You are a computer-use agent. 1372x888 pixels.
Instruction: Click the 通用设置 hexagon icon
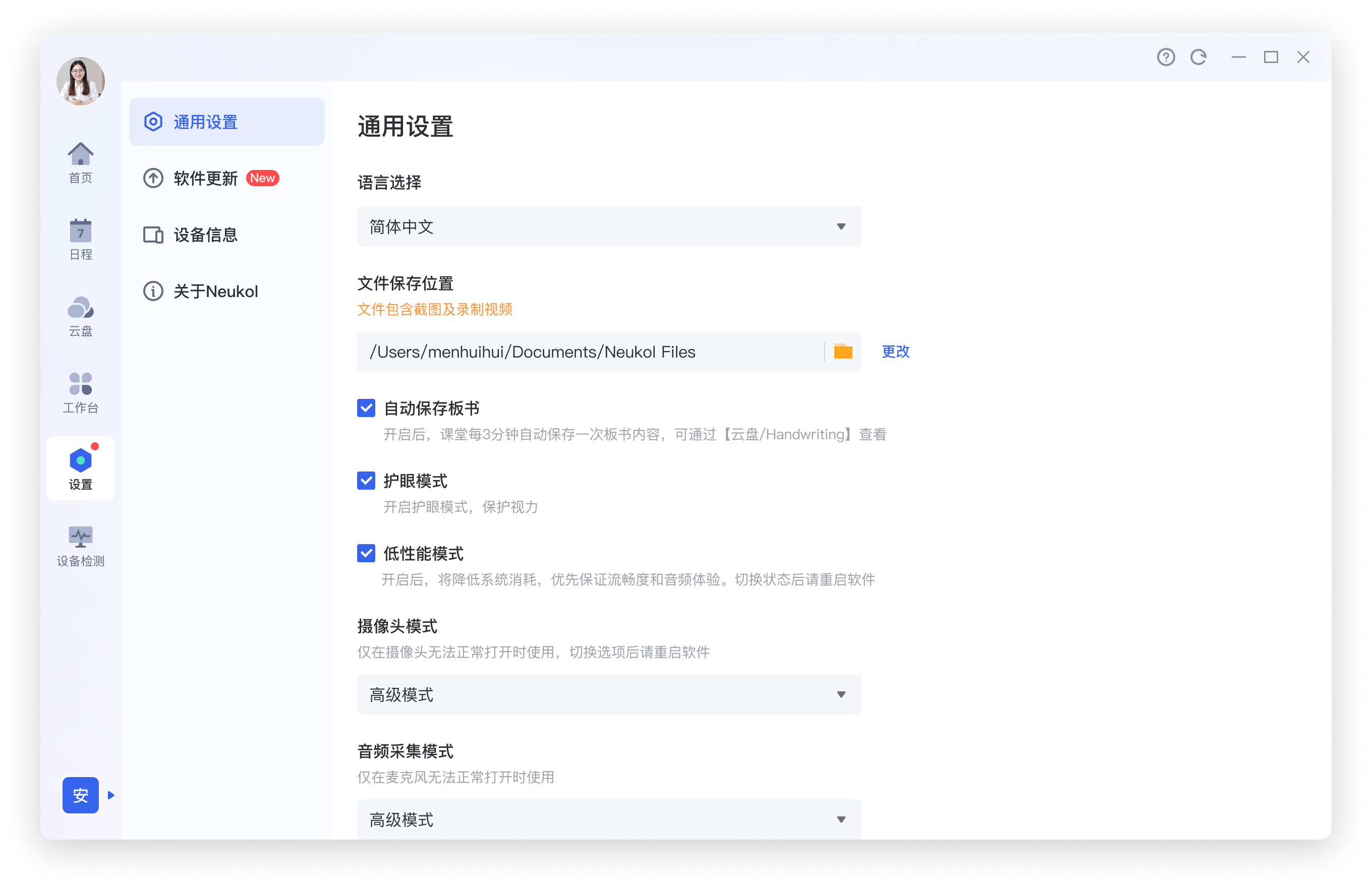pyautogui.click(x=153, y=122)
